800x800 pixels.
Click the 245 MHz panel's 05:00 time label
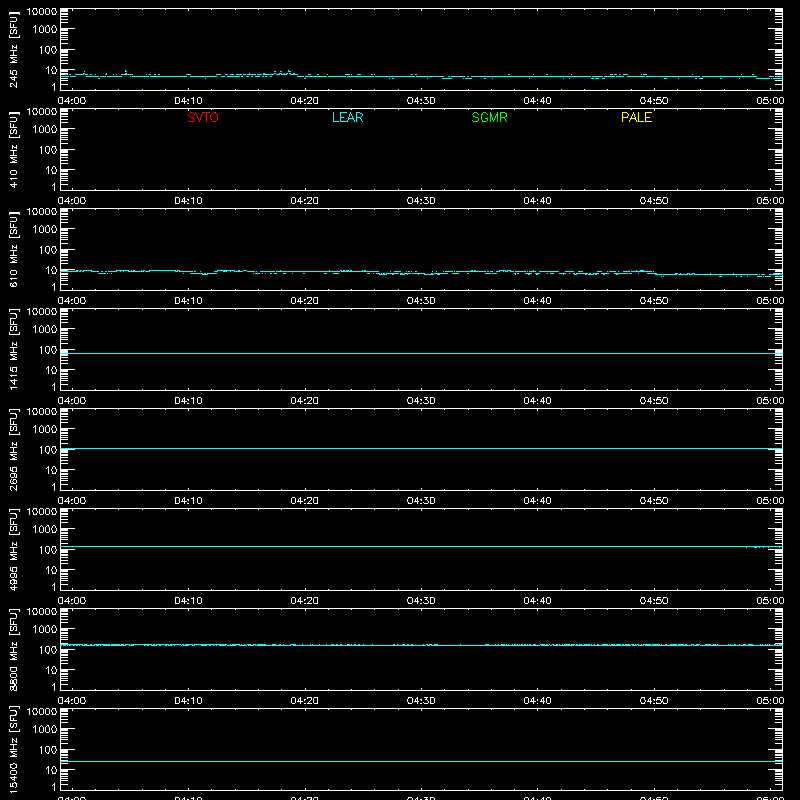(x=770, y=101)
